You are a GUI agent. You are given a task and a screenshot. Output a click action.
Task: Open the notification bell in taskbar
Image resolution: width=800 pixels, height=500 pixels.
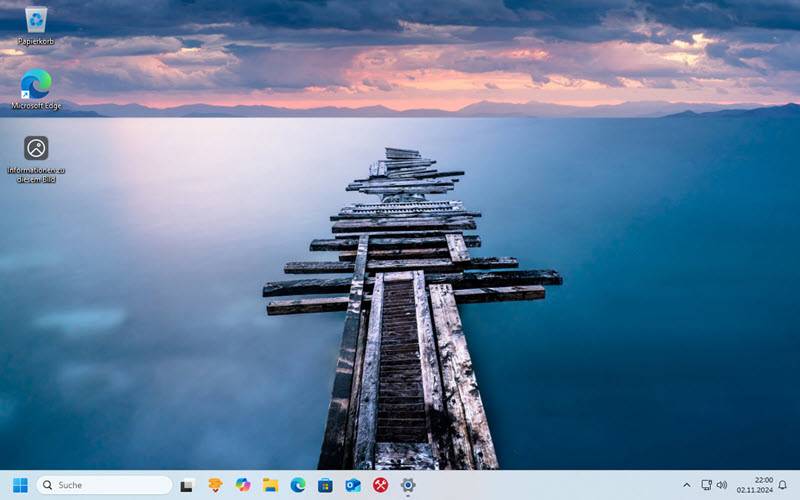pos(783,485)
